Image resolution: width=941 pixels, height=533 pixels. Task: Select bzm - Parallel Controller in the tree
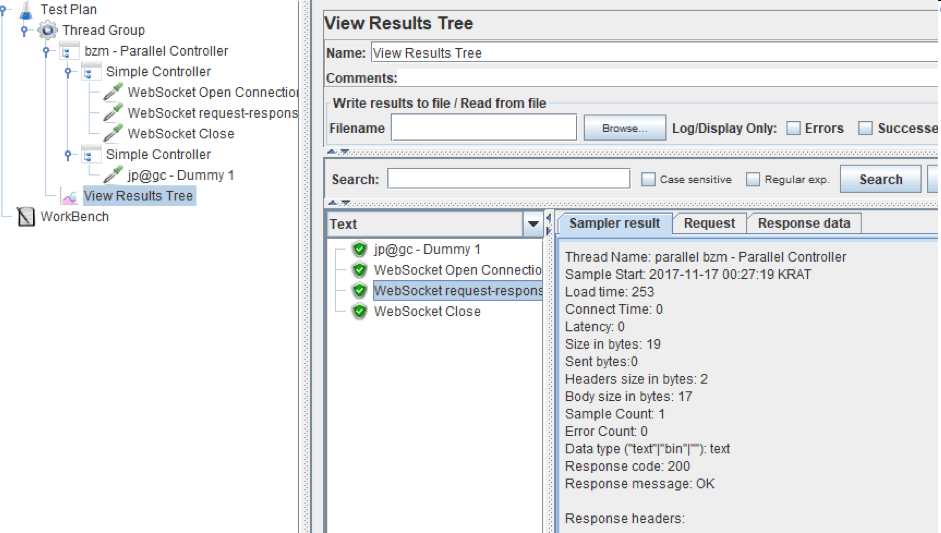(x=156, y=51)
